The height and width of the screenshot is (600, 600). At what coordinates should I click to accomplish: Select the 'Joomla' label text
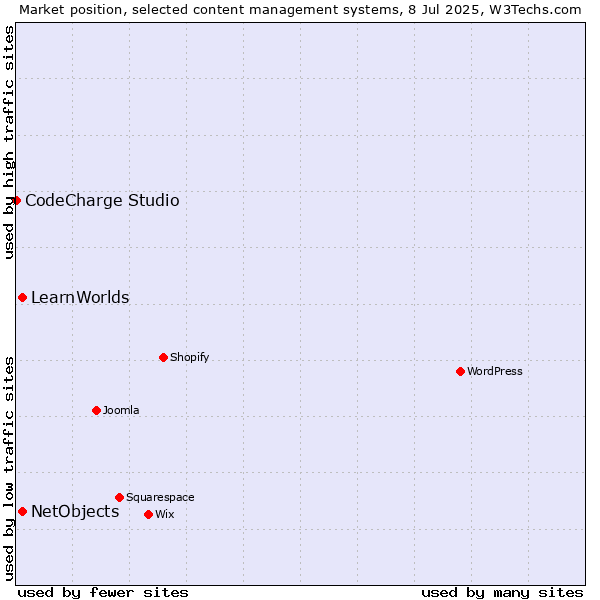(121, 410)
